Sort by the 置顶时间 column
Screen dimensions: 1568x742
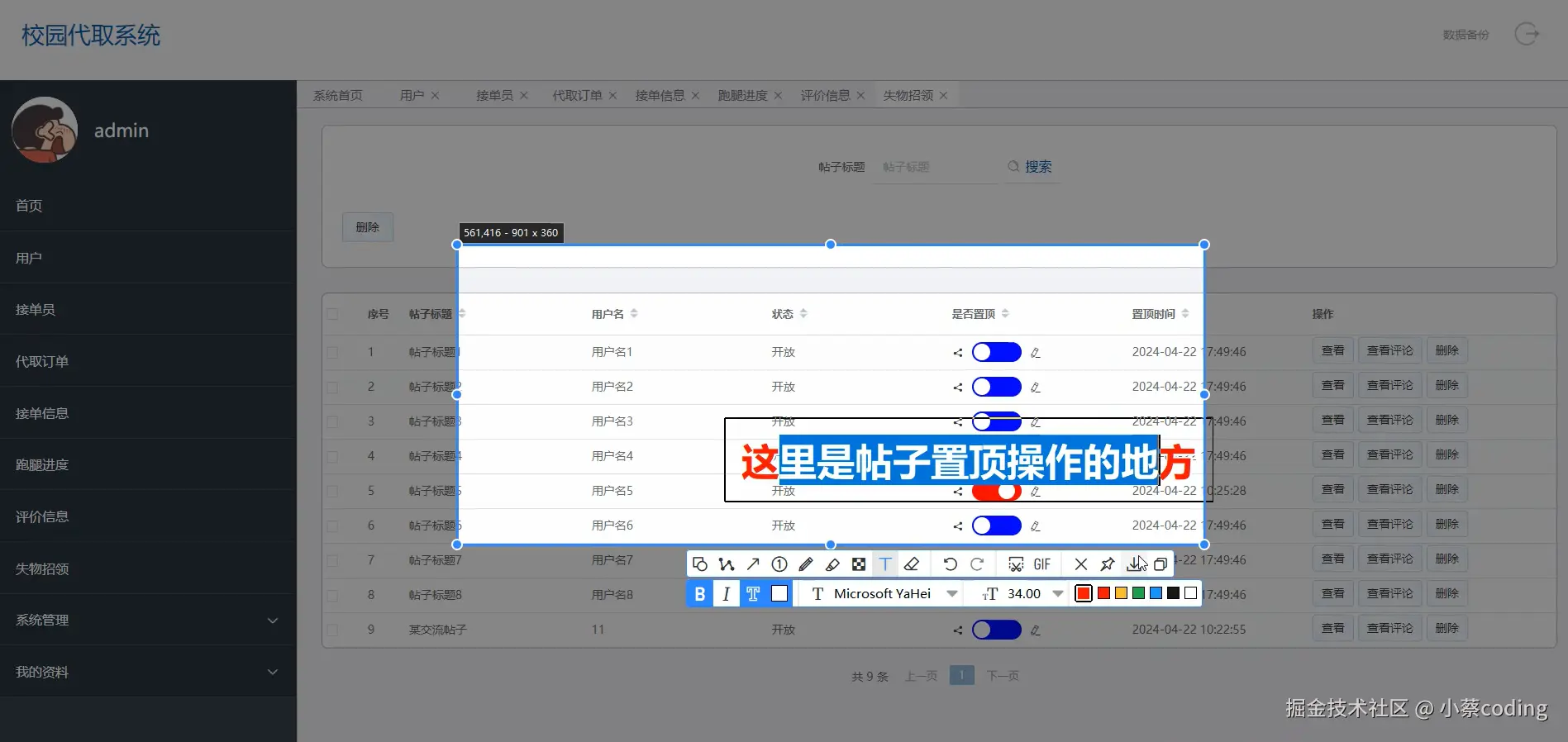(1185, 314)
